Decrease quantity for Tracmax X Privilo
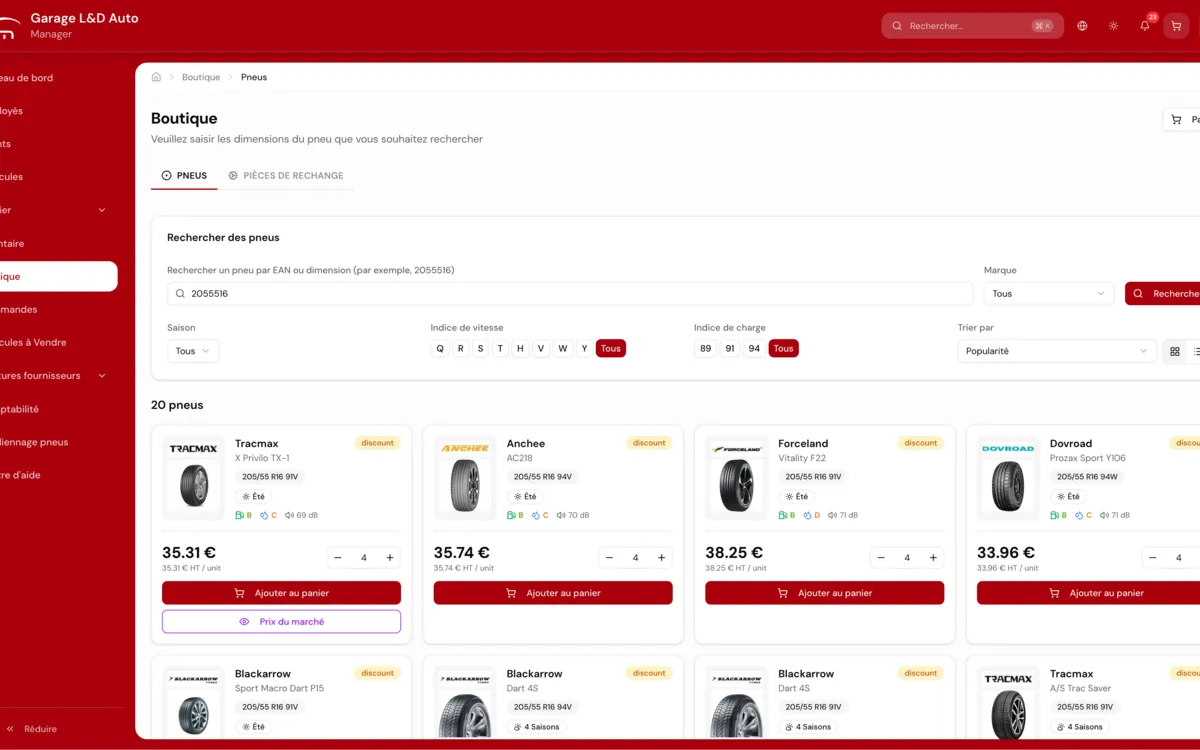 (338, 558)
